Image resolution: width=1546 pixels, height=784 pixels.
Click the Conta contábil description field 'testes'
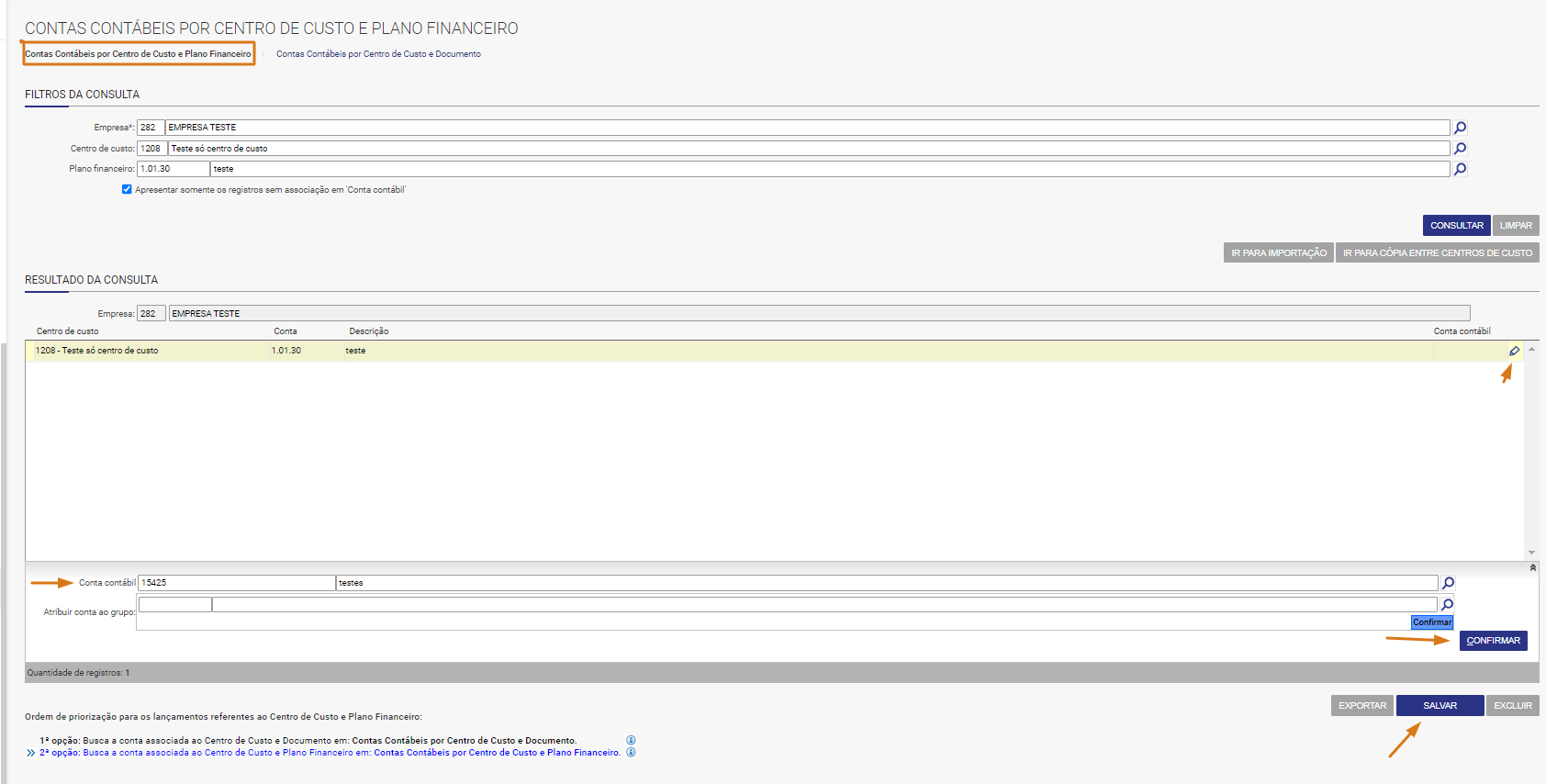[887, 583]
